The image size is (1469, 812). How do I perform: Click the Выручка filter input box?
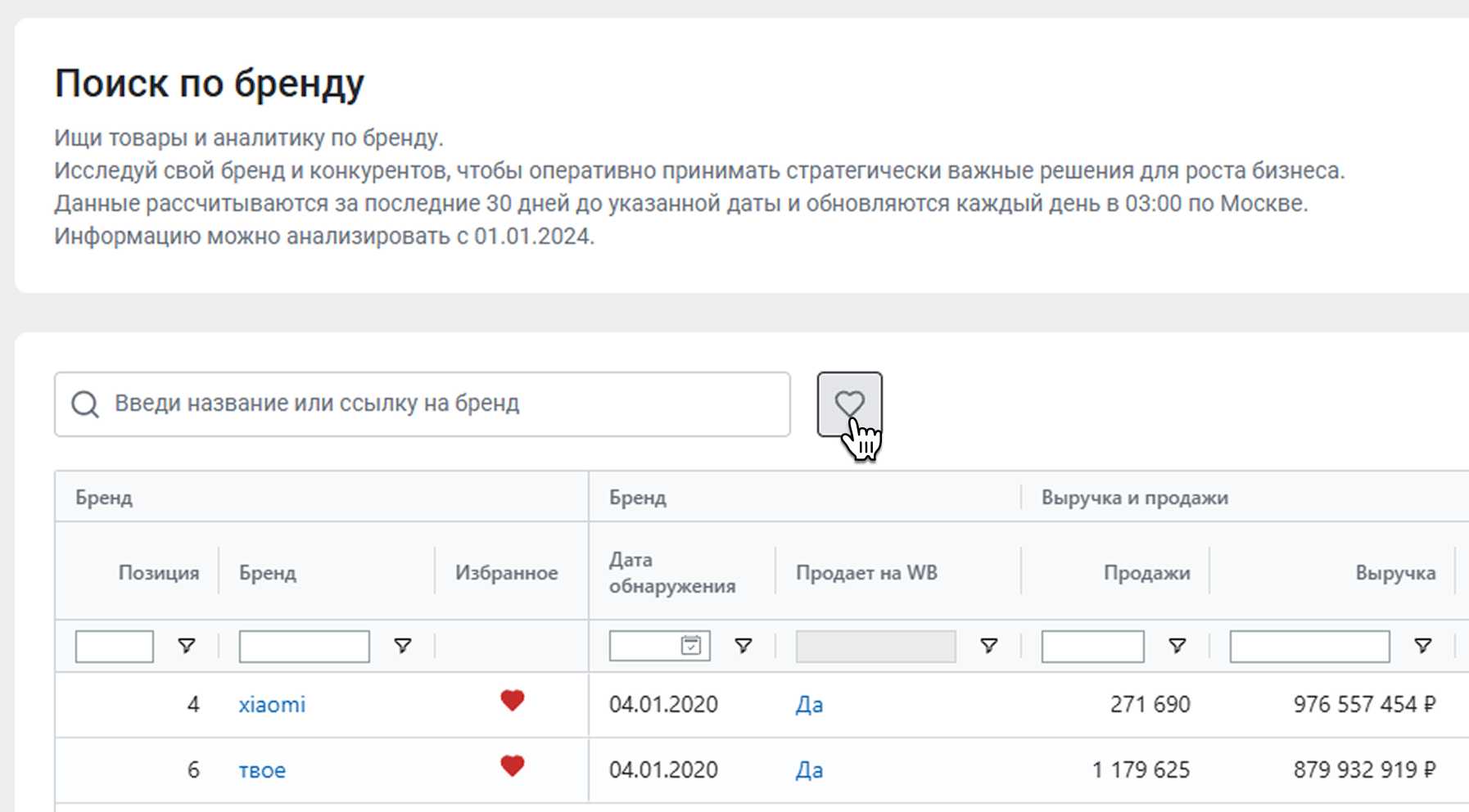(x=1309, y=646)
